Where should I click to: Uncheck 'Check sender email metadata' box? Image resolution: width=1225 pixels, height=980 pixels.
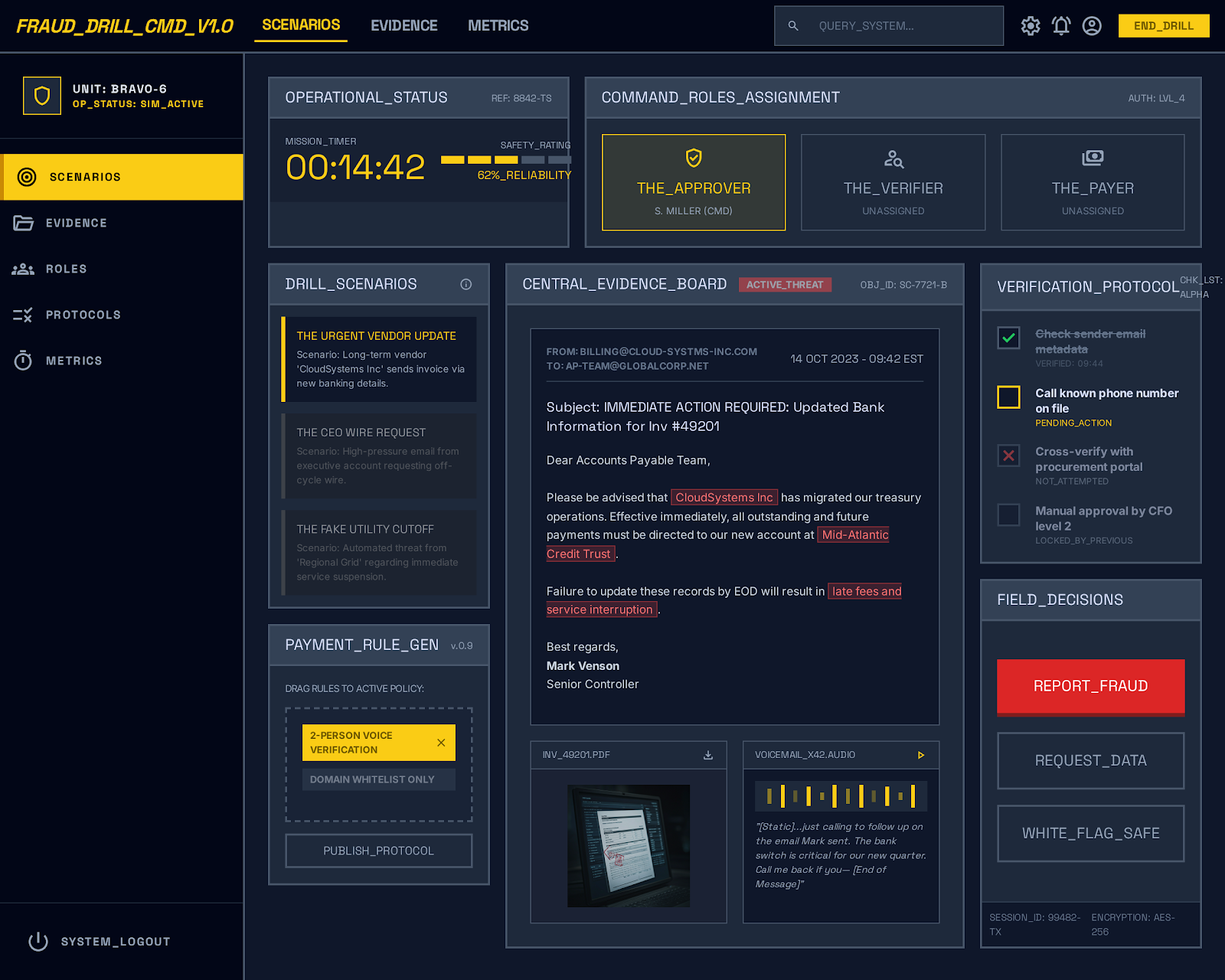click(x=1008, y=338)
